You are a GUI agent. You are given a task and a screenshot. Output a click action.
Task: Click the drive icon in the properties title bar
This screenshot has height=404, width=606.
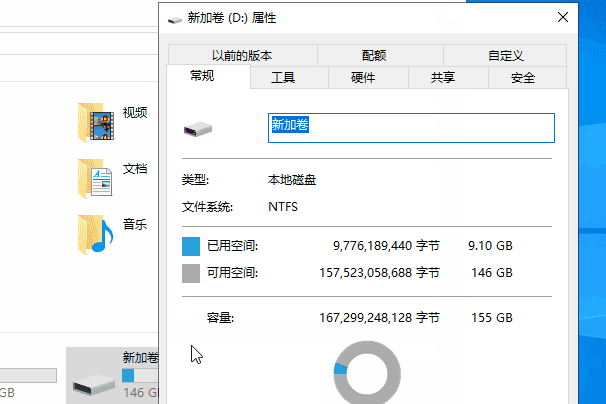coord(175,20)
